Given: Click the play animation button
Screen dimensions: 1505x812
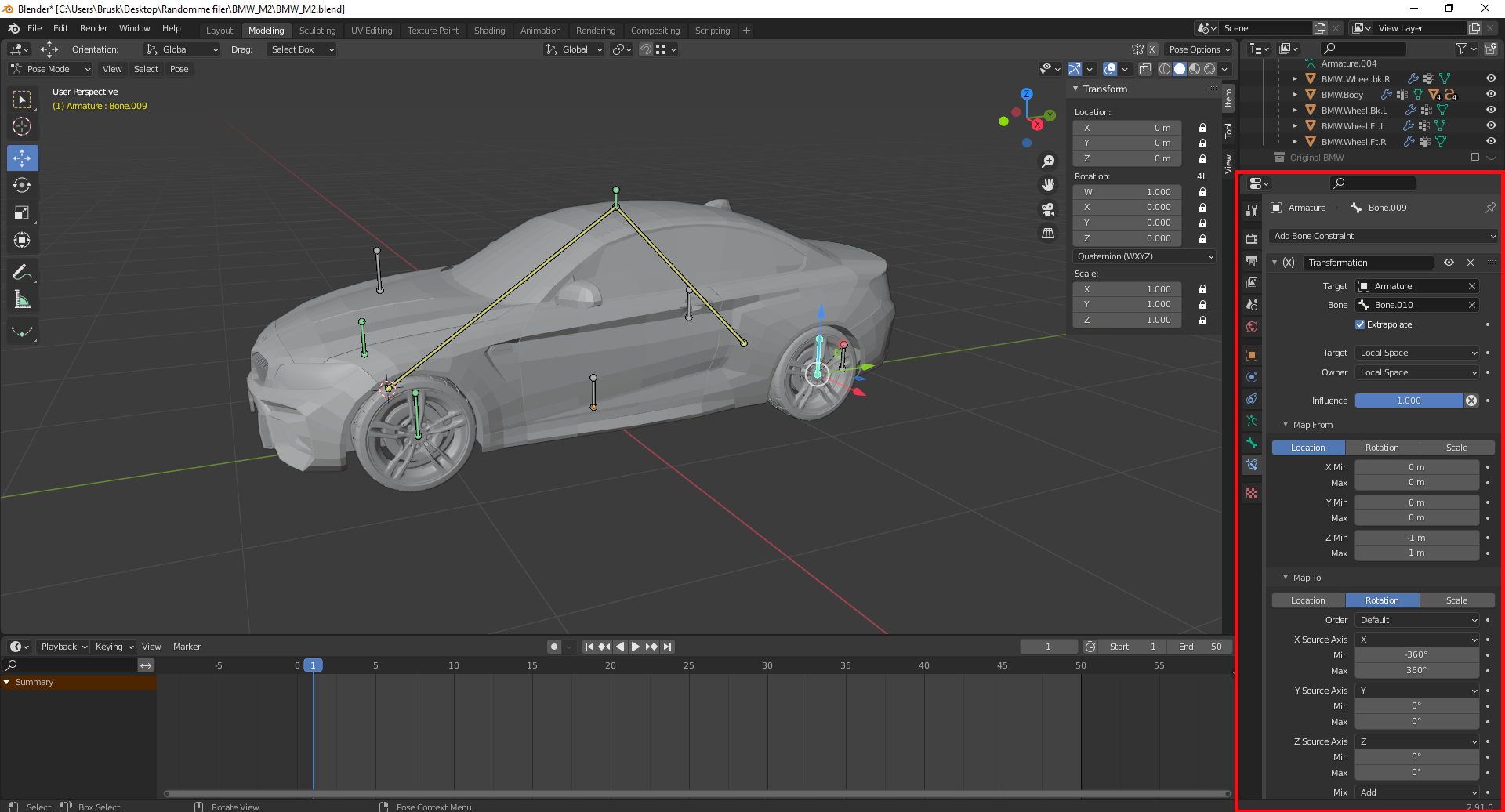Looking at the screenshot, I should point(636,647).
